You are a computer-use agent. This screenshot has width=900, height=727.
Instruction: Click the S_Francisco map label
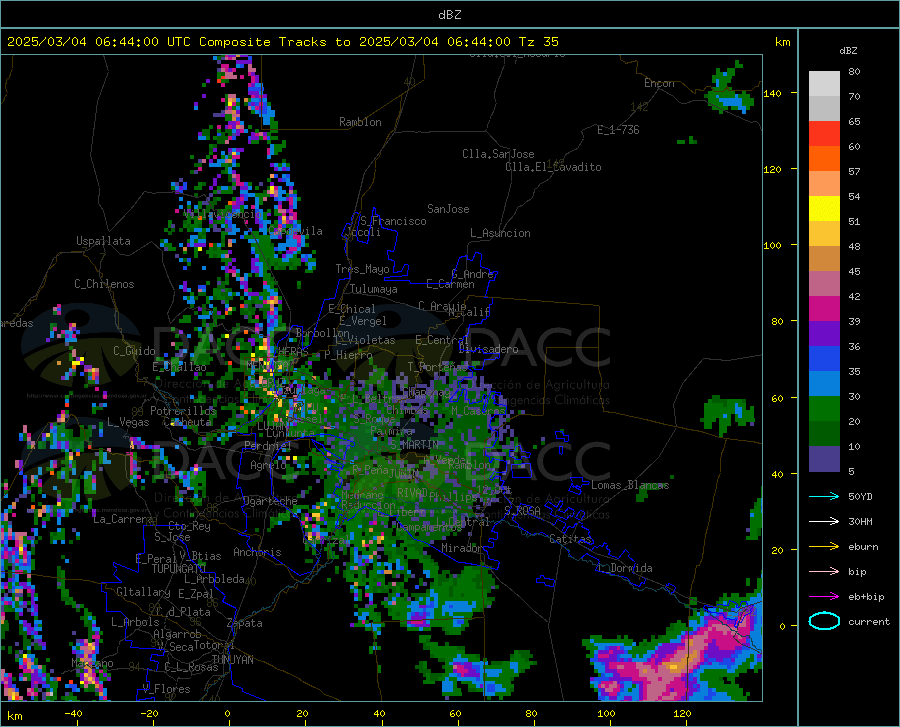coord(393,221)
